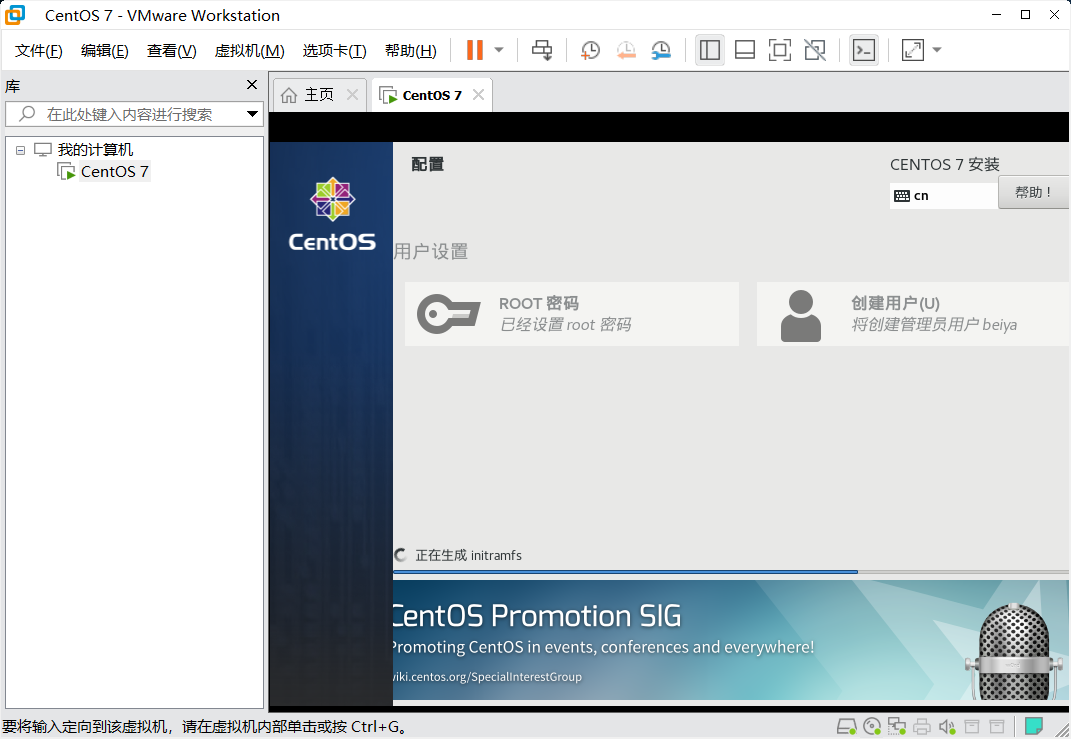The image size is (1071, 739).
Task: Click the 配置 heading text
Action: (x=428, y=164)
